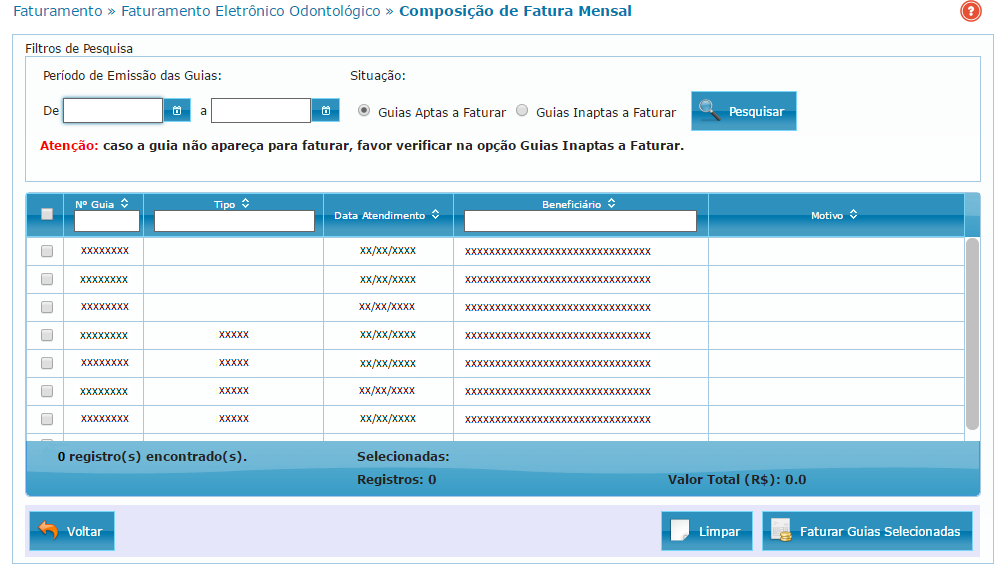
Task: Open the start date calendar picker
Action: tap(176, 110)
